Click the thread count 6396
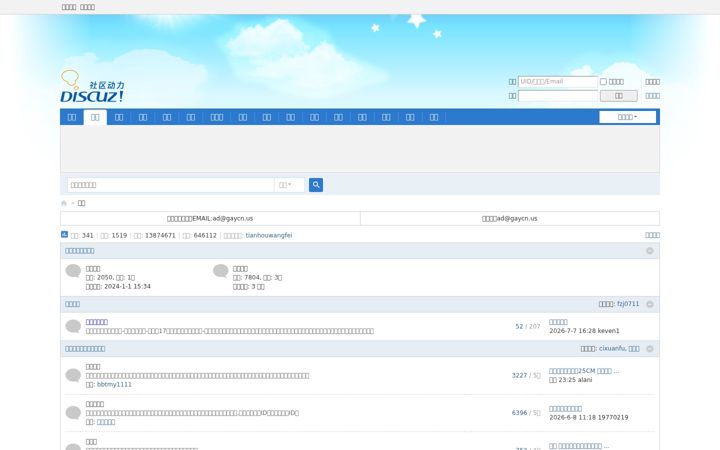The image size is (720, 450). 519,413
